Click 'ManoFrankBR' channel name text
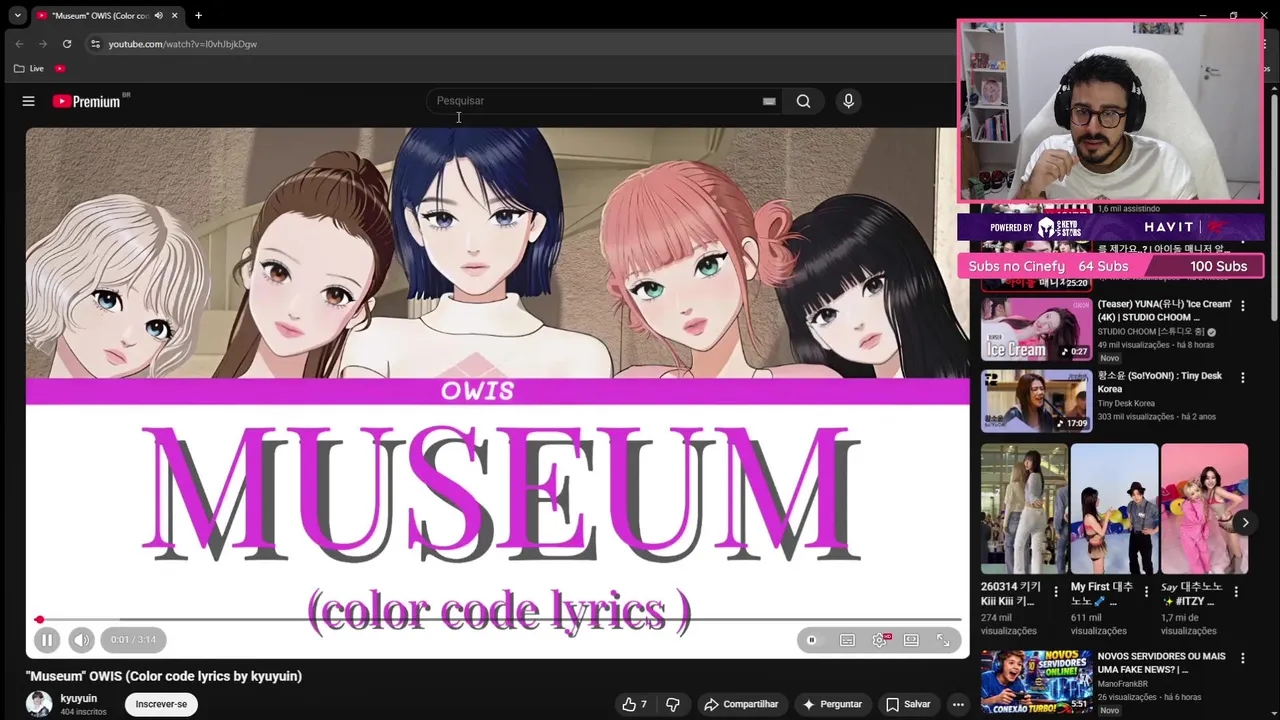Image resolution: width=1280 pixels, height=720 pixels. [x=1123, y=684]
